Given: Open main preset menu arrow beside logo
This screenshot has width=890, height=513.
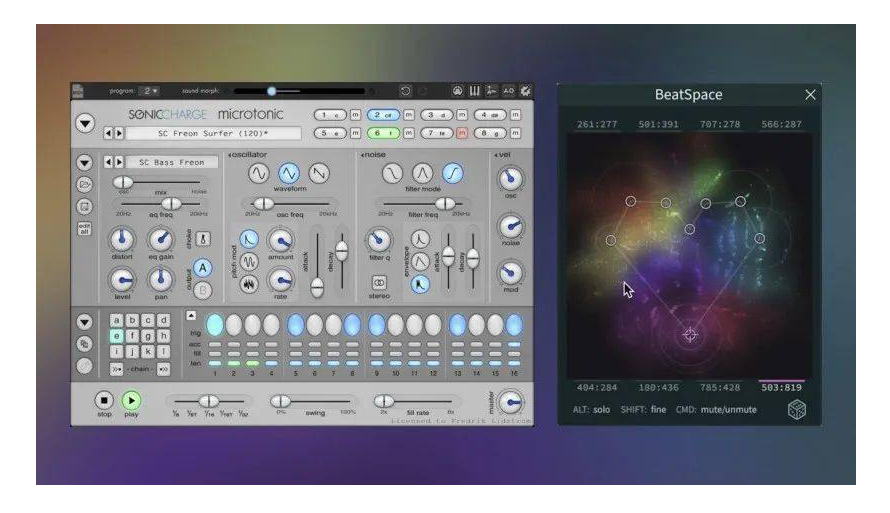Looking at the screenshot, I should (x=85, y=123).
